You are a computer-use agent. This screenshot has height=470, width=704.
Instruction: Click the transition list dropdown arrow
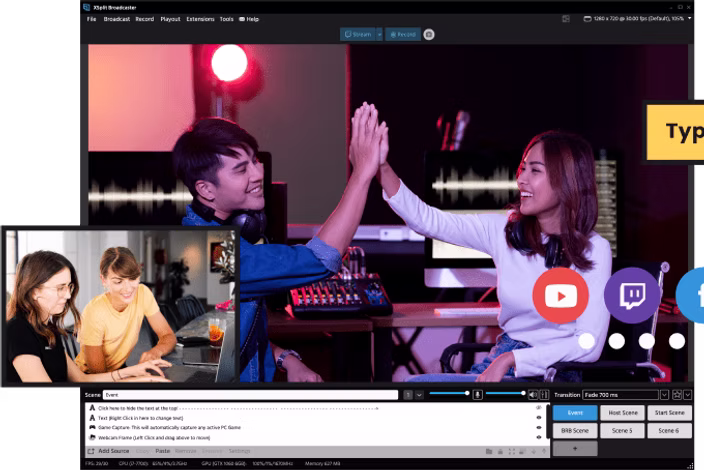pyautogui.click(x=664, y=395)
